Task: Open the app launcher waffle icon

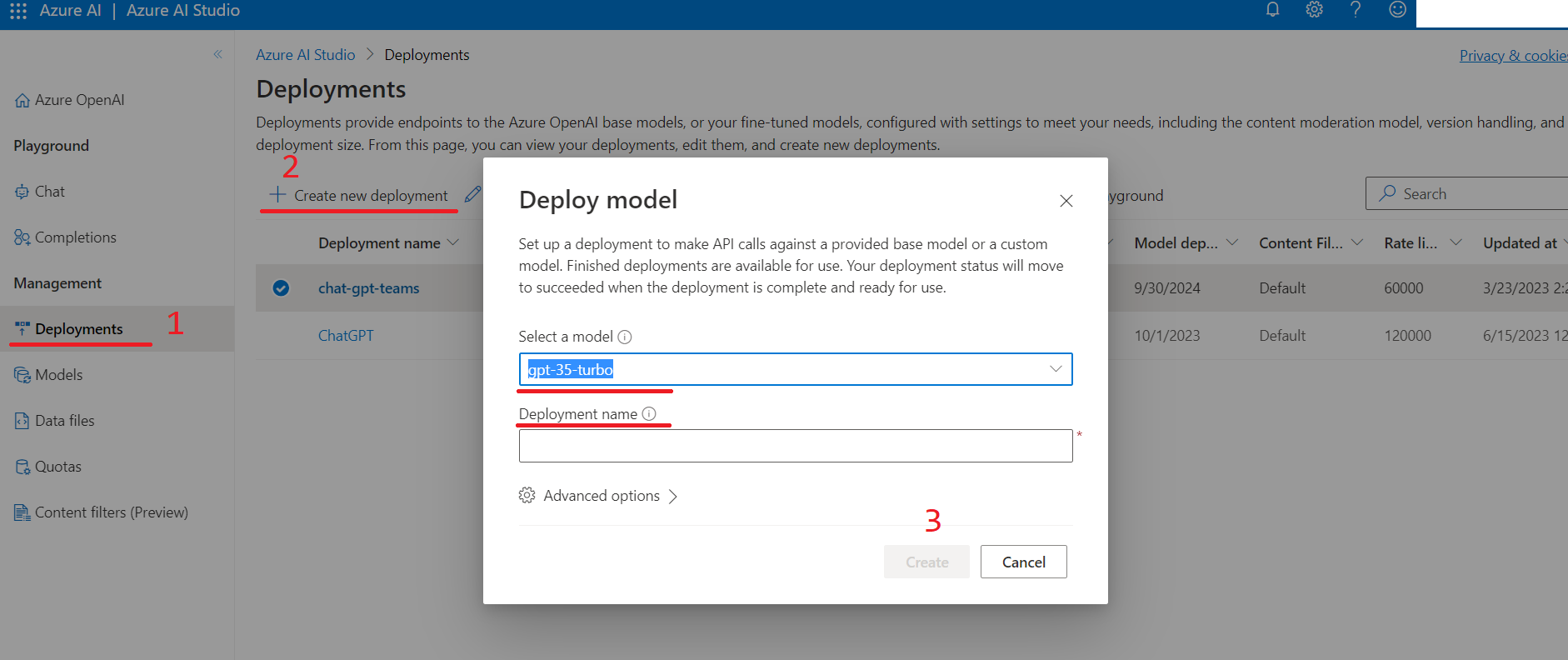Action: [x=18, y=11]
